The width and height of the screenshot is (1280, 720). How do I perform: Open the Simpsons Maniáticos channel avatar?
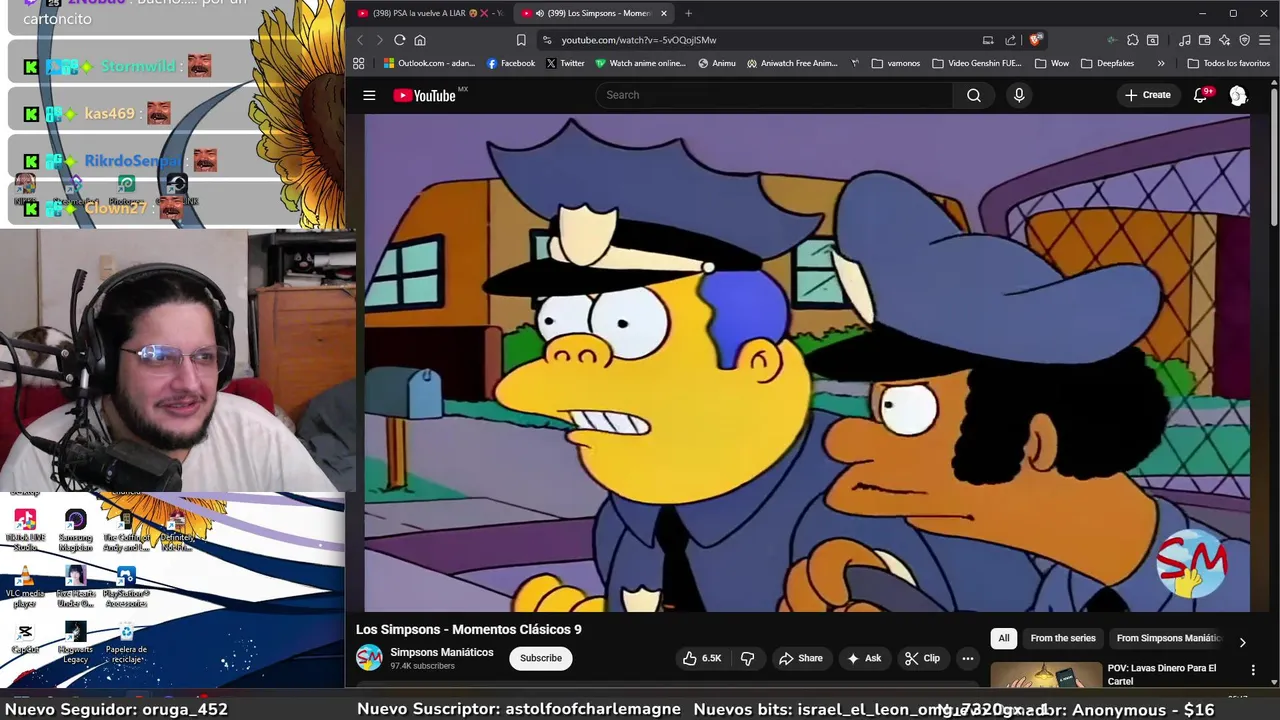pyautogui.click(x=369, y=657)
